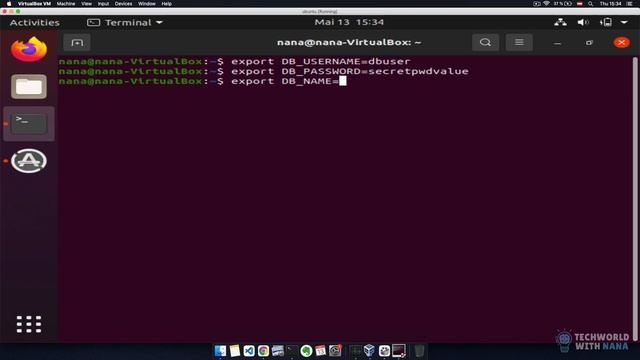Click the 'DB_PASSWORD=secretpwdvalue' text
This screenshot has height=360, width=640.
375,71
